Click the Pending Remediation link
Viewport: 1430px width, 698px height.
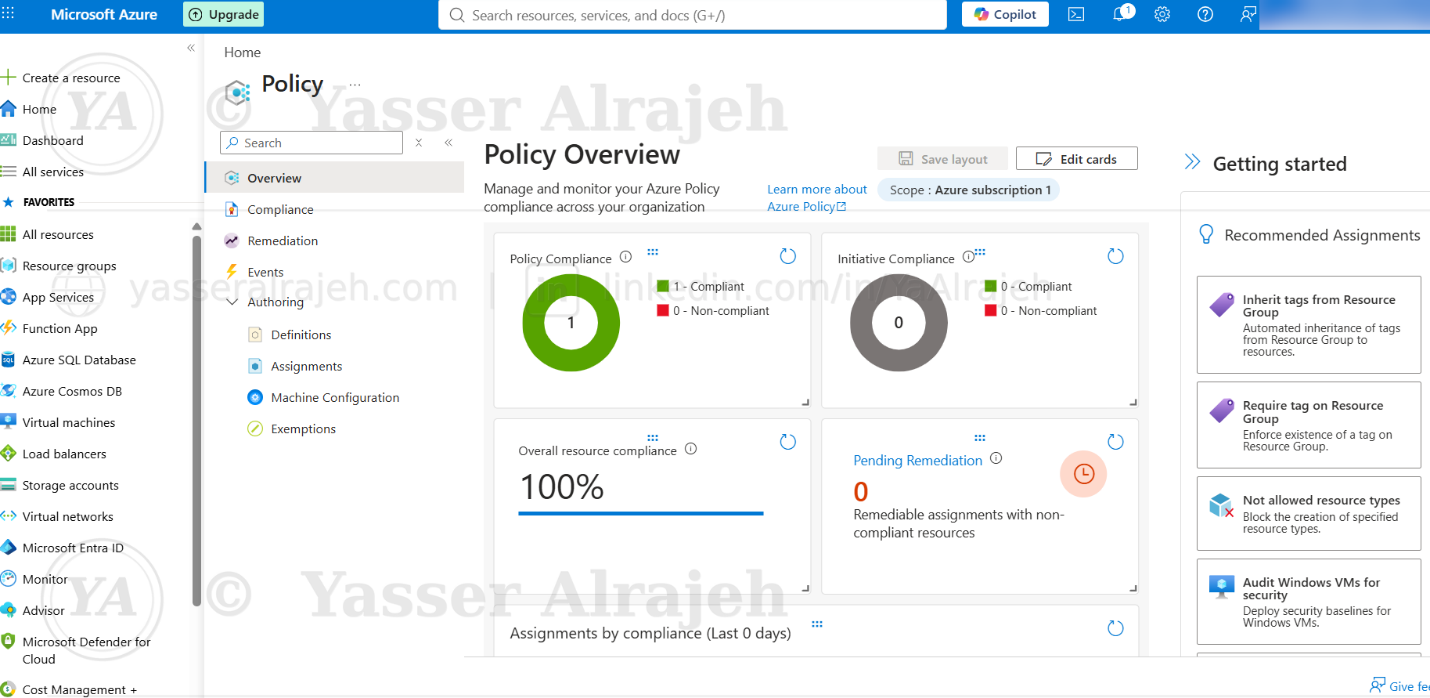click(918, 460)
